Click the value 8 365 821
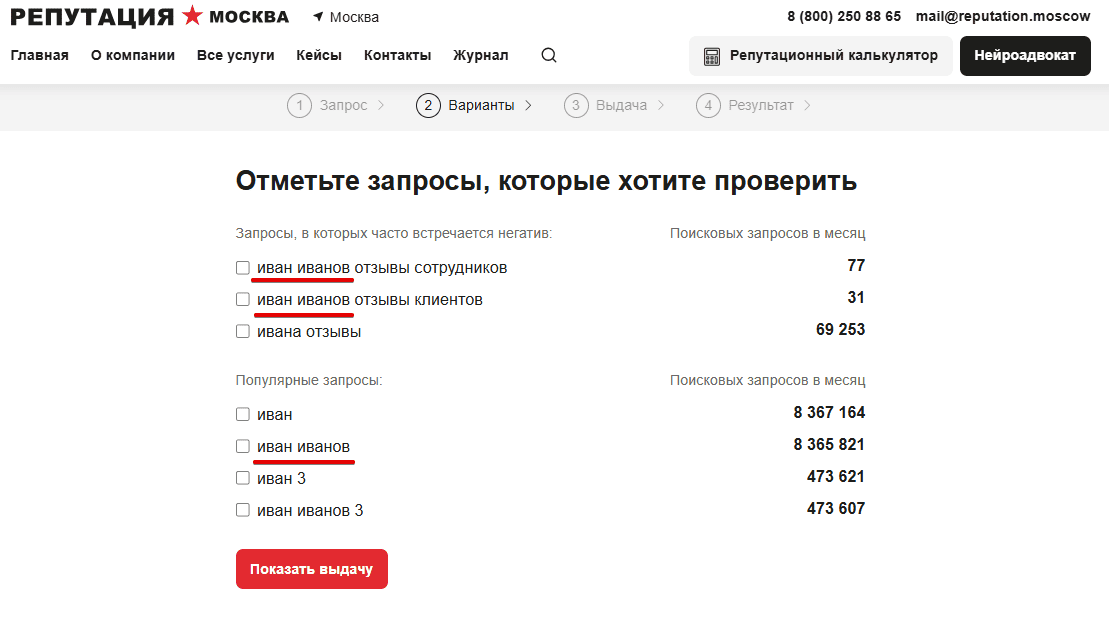Viewport: 1109px width, 622px height. (829, 444)
